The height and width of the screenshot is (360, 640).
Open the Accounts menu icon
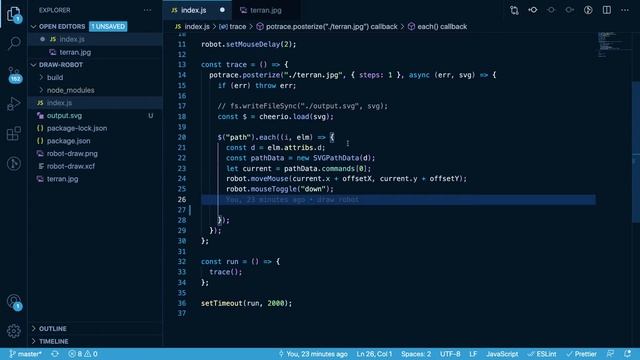pos(14,302)
